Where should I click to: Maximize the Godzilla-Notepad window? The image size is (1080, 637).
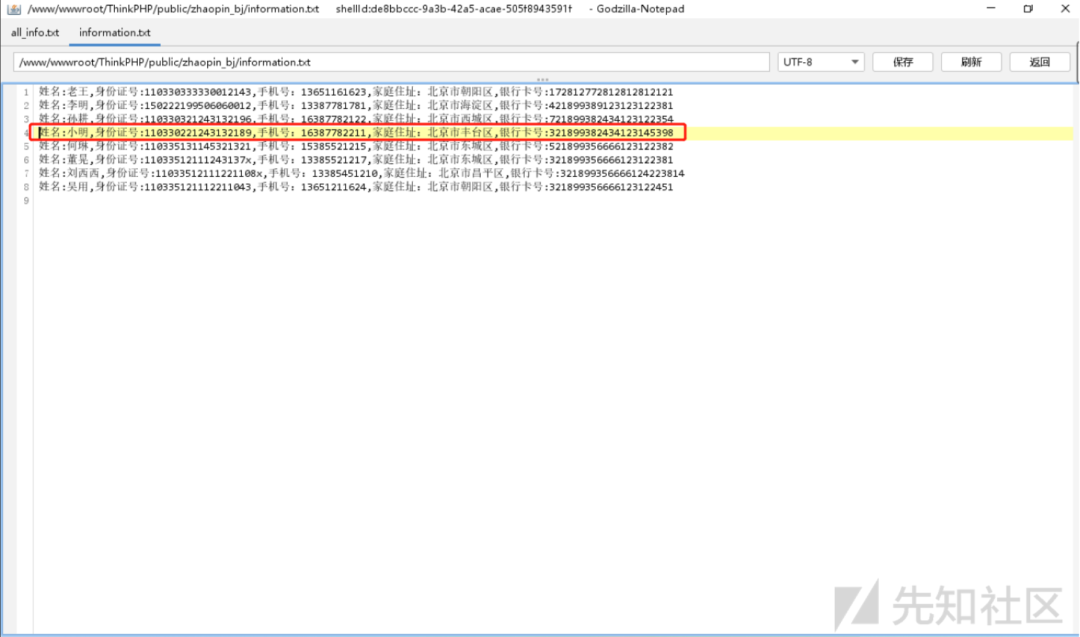pos(1028,8)
